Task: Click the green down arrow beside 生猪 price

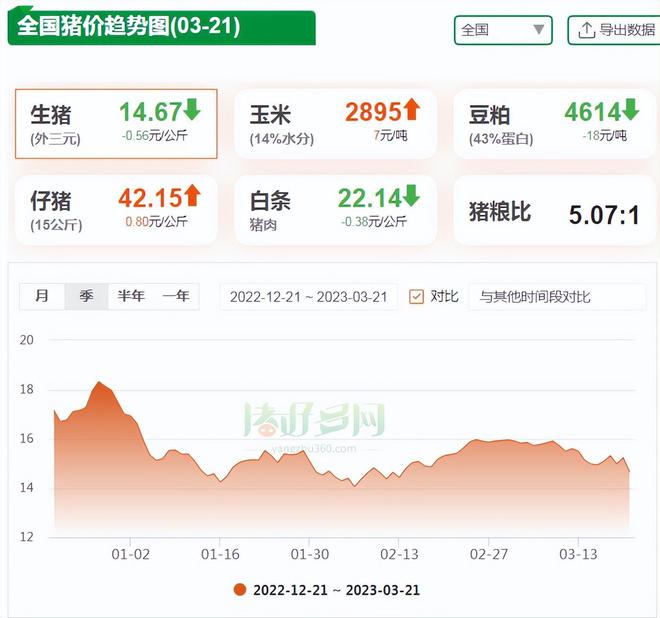Action: 193,110
